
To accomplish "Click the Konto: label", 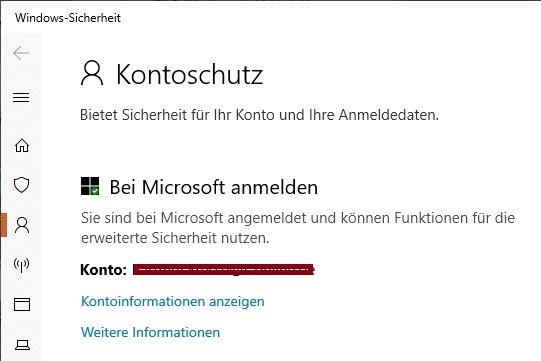I will [x=104, y=270].
